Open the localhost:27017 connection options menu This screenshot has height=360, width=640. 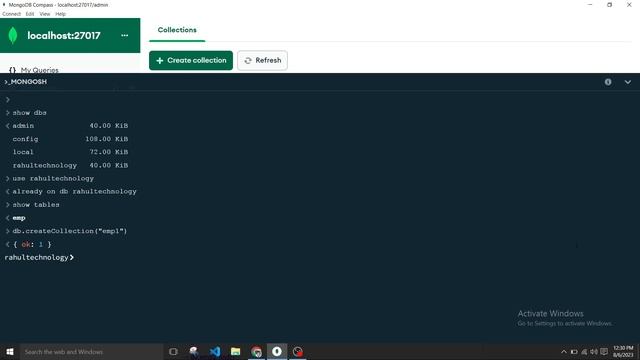[124, 36]
